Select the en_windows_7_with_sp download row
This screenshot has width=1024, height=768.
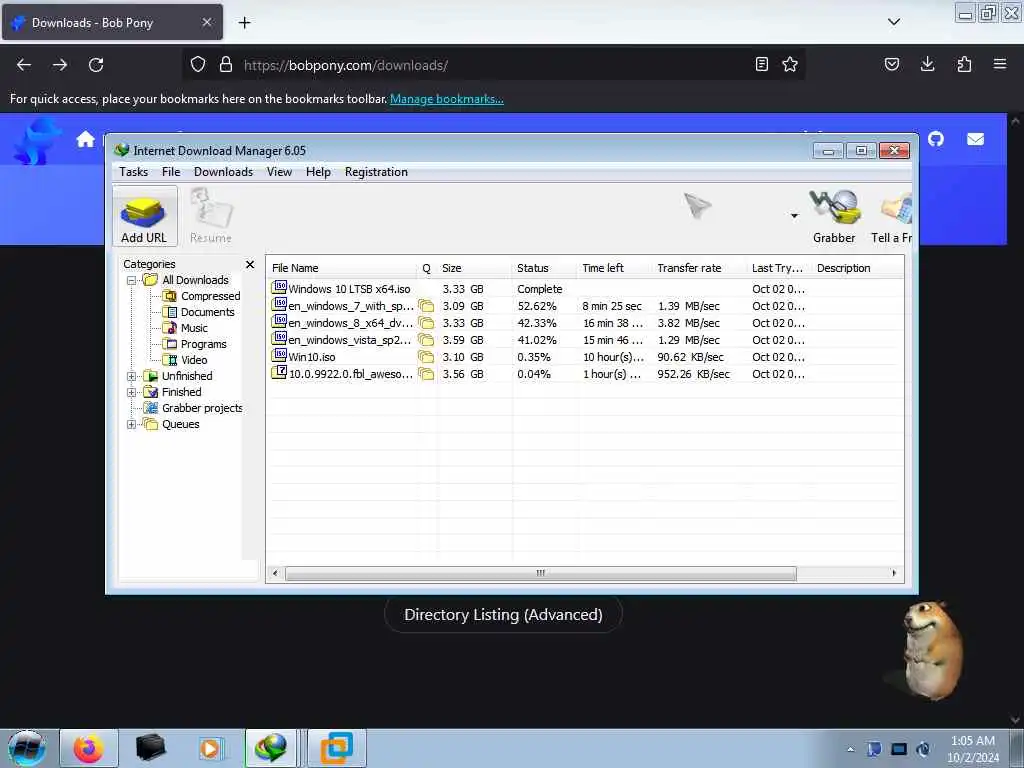tap(584, 306)
